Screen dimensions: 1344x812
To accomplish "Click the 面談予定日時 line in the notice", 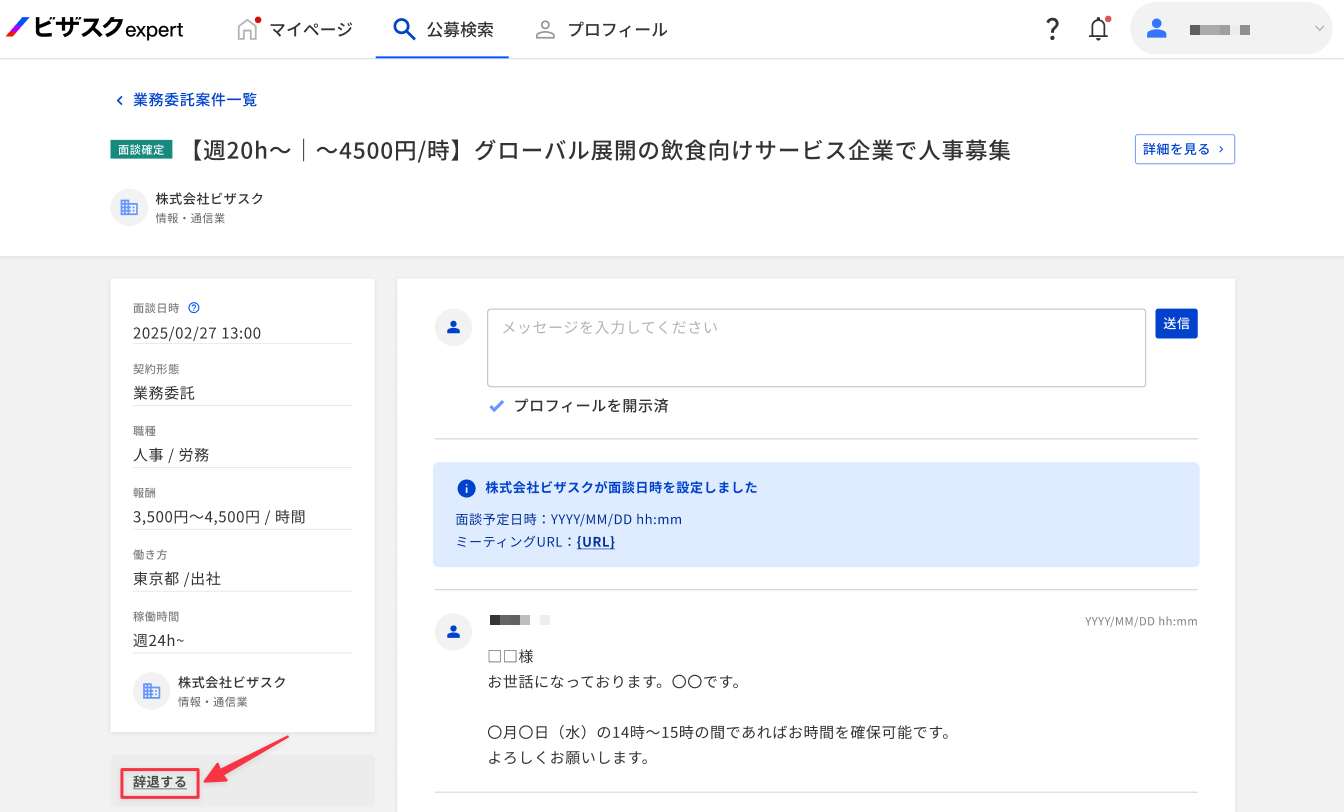I will pos(569,519).
